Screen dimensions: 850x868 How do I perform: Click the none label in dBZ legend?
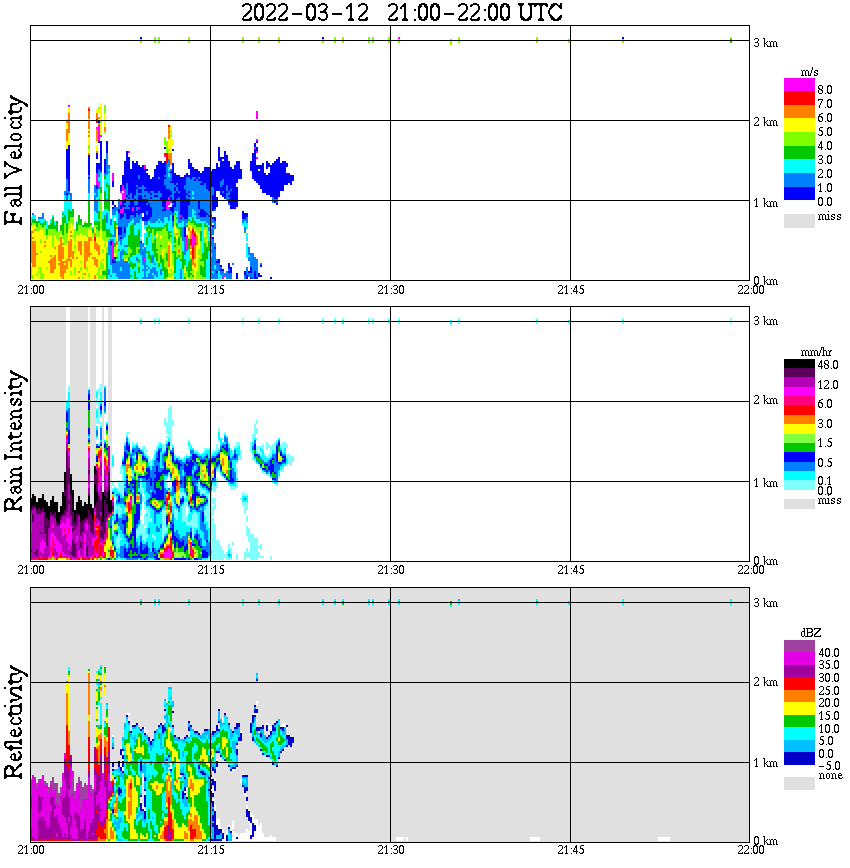point(830,776)
